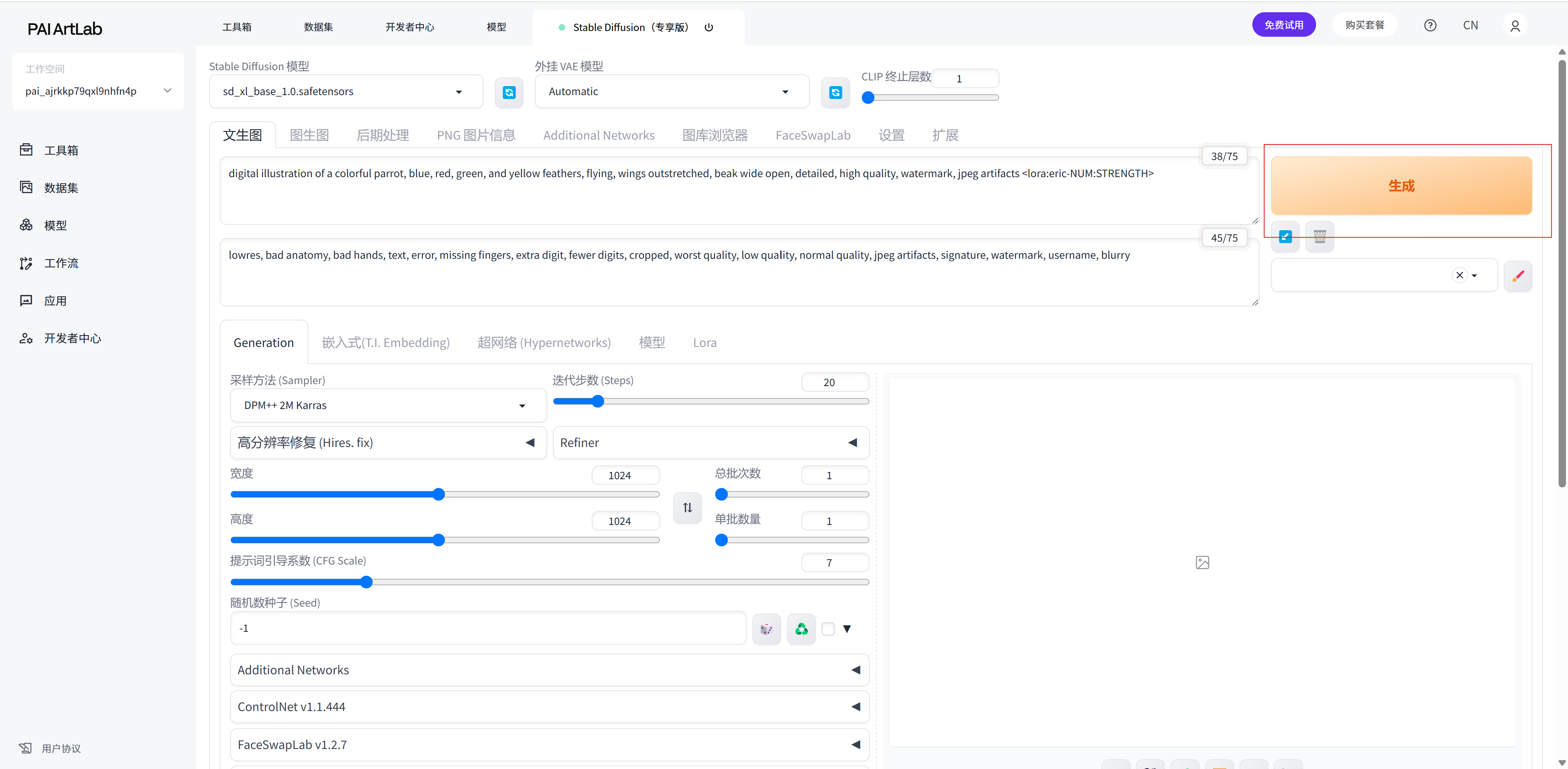This screenshot has width=1568, height=769.
Task: Switch to the 图生图 tab
Action: point(309,135)
